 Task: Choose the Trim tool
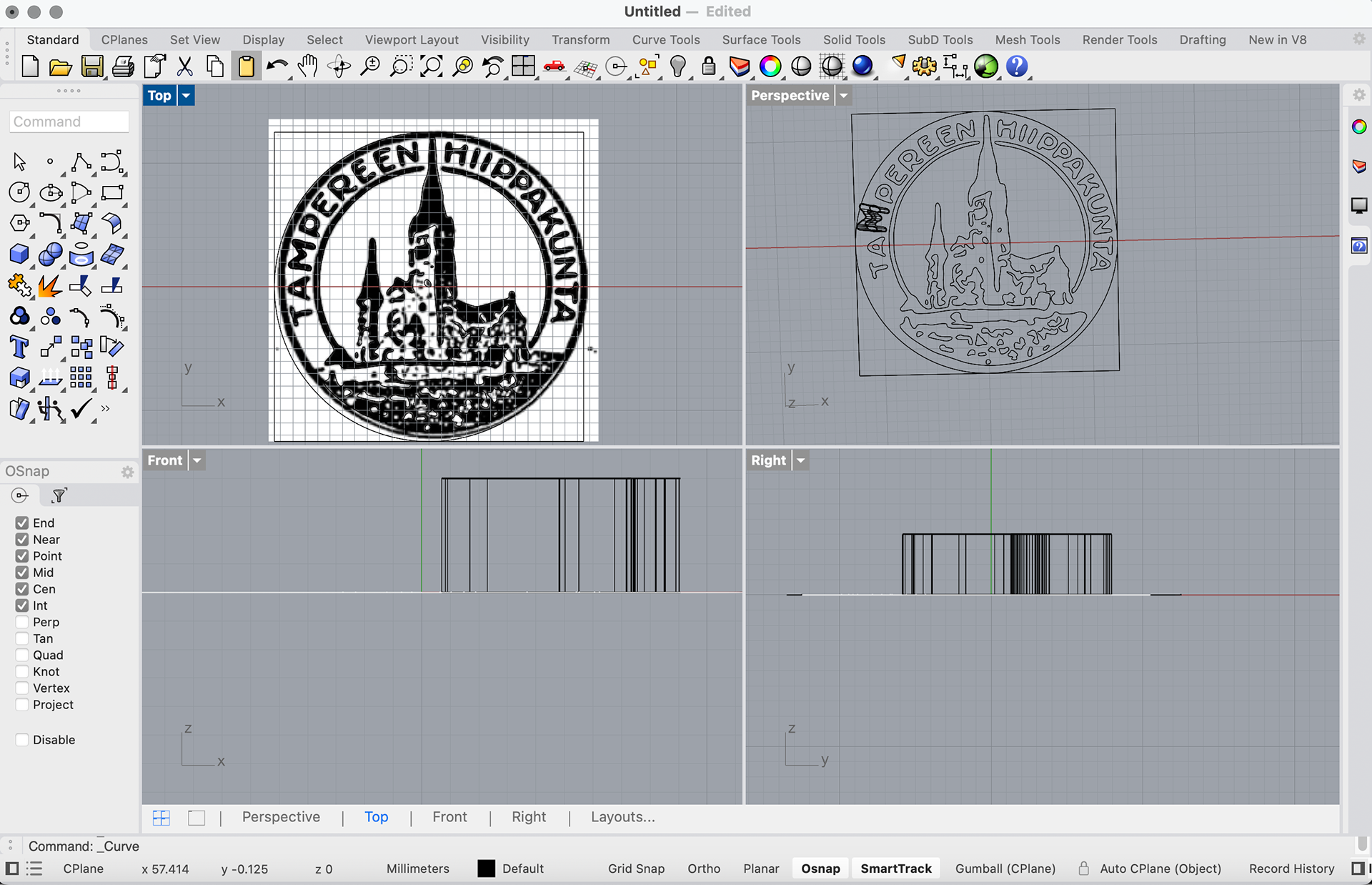[81, 285]
